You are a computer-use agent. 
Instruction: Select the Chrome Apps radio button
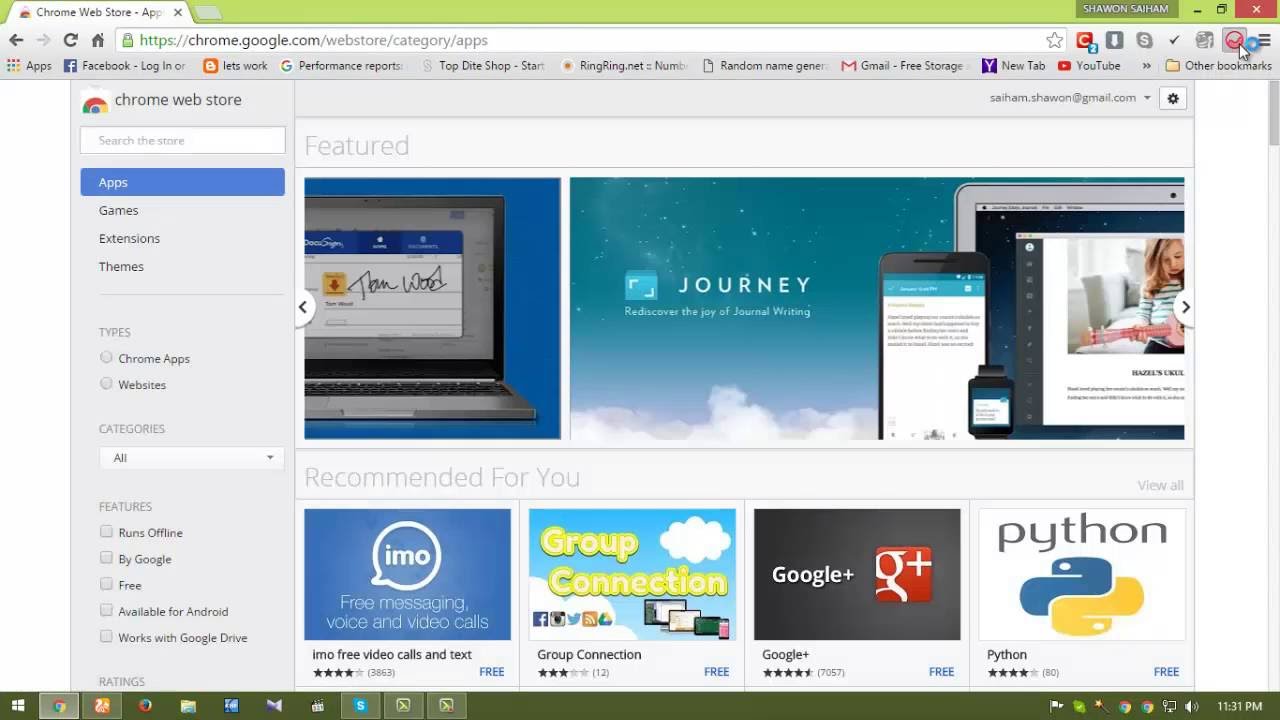tap(106, 358)
